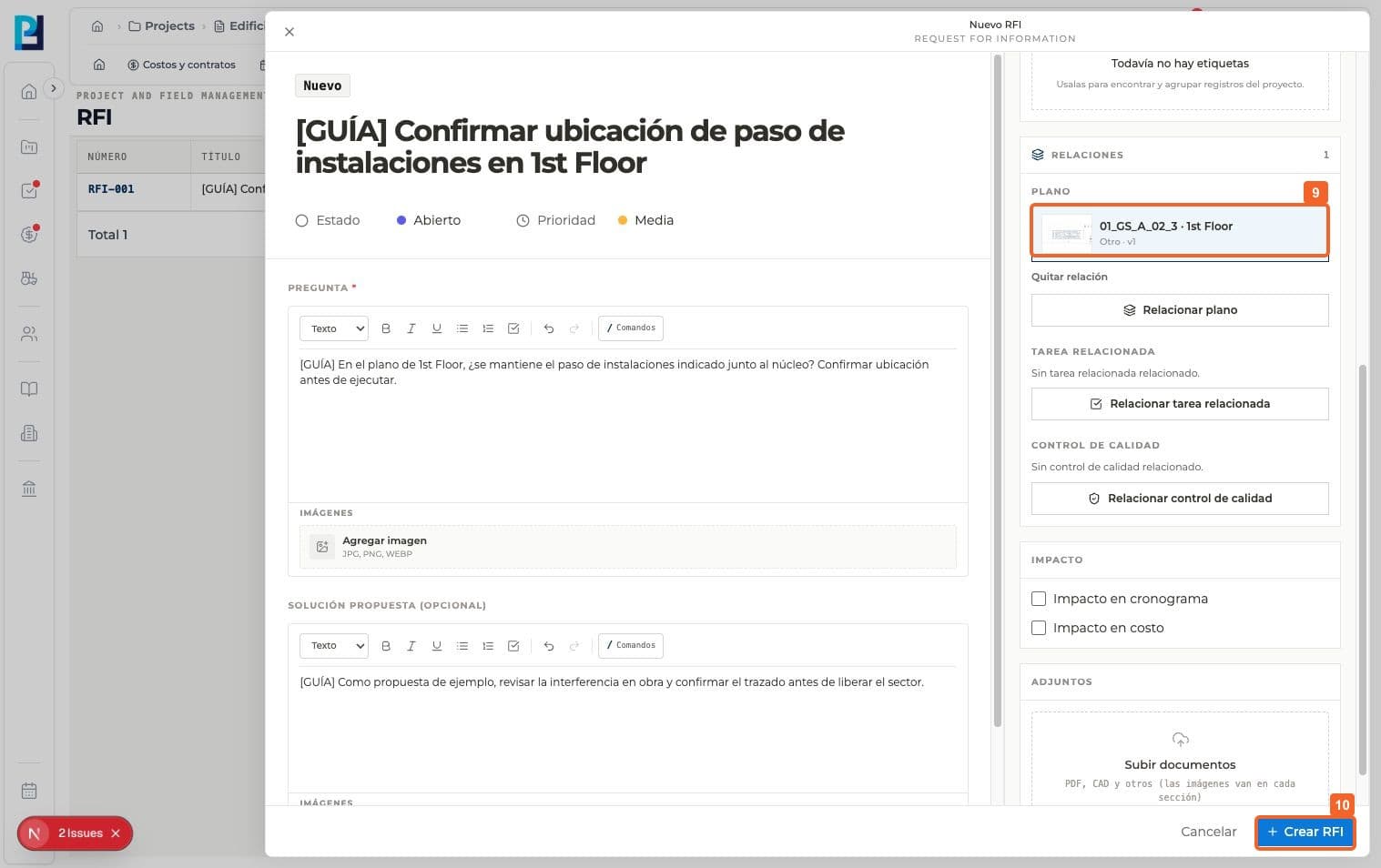Open book icon in left sidebar
Viewport: 1381px width, 868px height.
pos(29,389)
